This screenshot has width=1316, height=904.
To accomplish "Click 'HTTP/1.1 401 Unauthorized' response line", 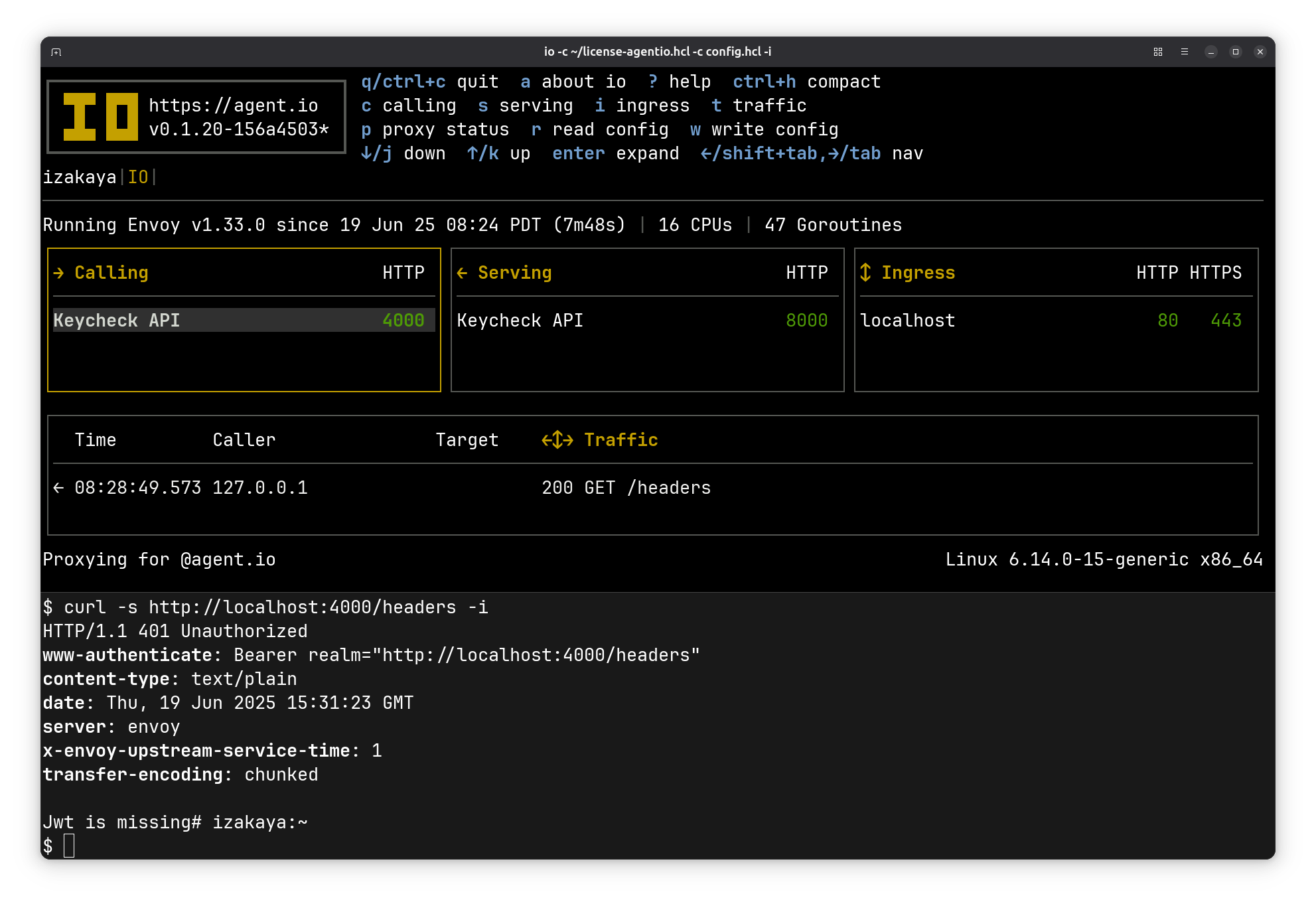I will click(175, 631).
